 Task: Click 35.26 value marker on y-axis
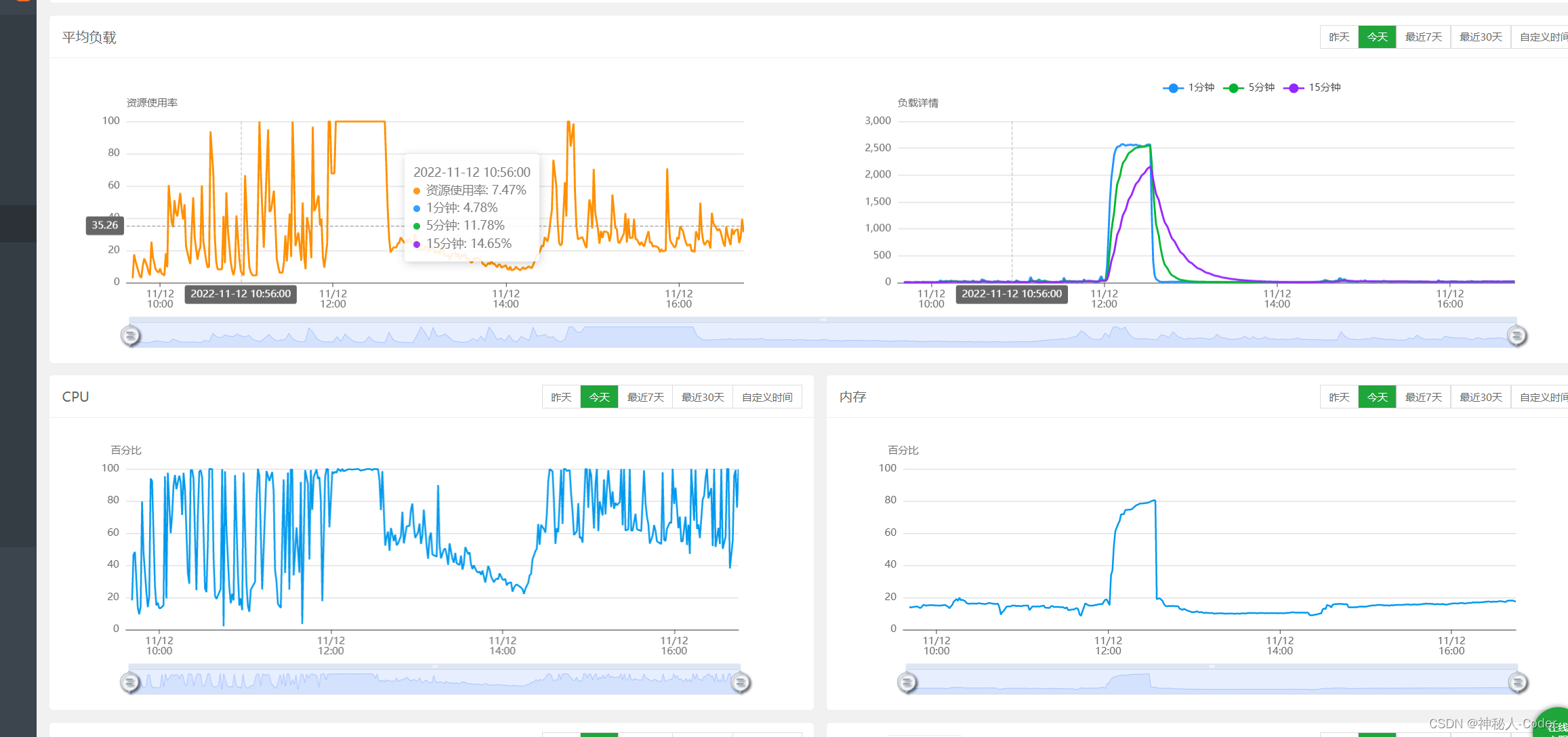[105, 225]
